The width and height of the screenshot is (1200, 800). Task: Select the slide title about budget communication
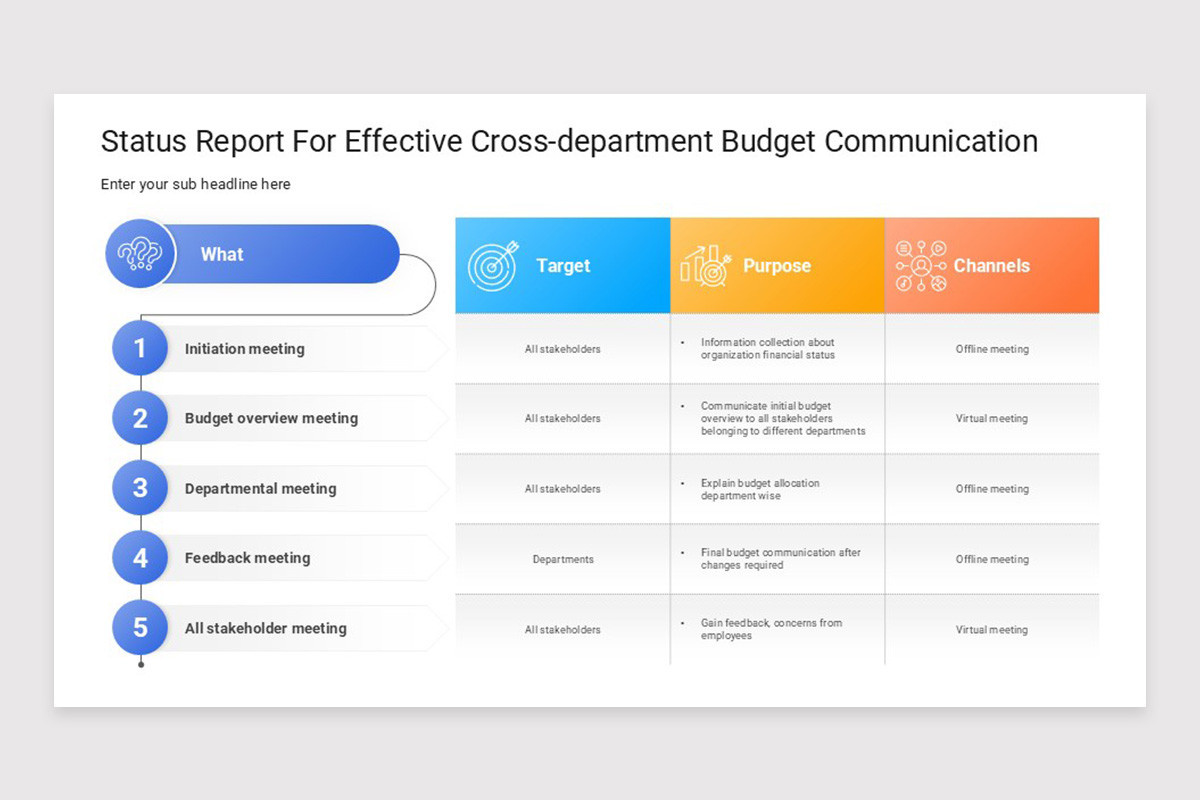coord(569,141)
